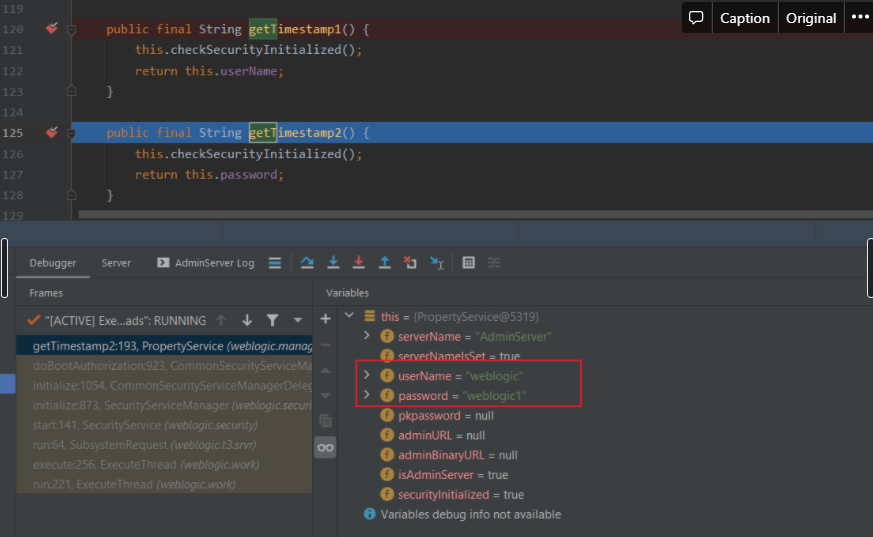Expand the userName variable node
This screenshot has width=873, height=537.
click(367, 375)
